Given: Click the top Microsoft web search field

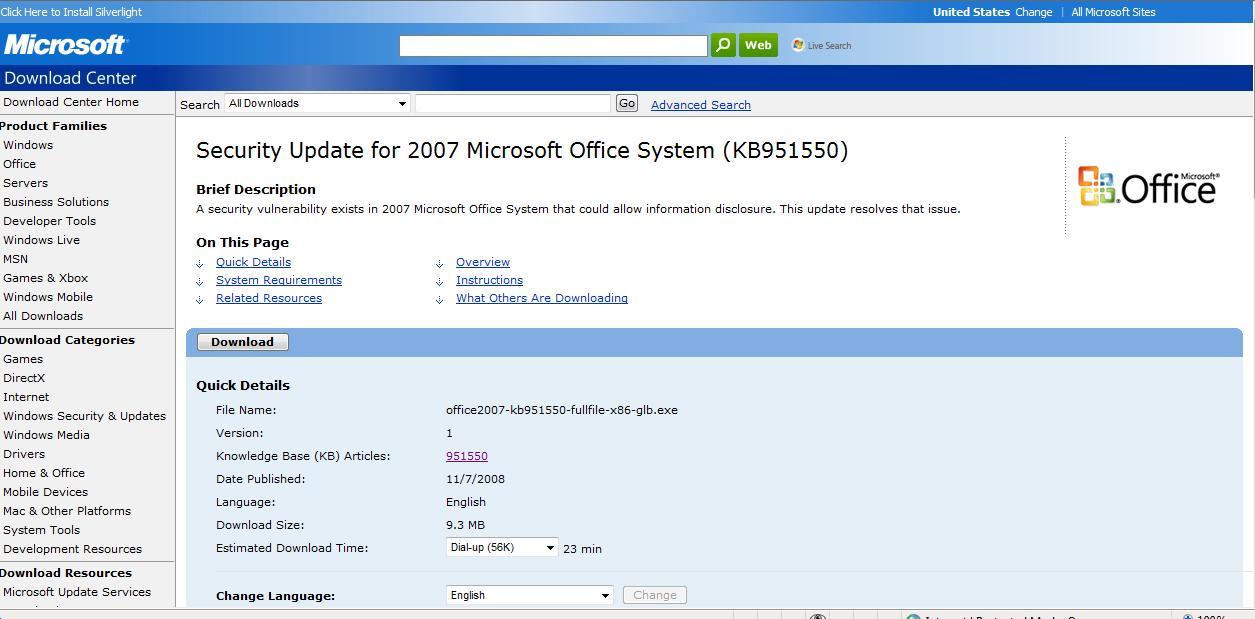Looking at the screenshot, I should pyautogui.click(x=553, y=46).
